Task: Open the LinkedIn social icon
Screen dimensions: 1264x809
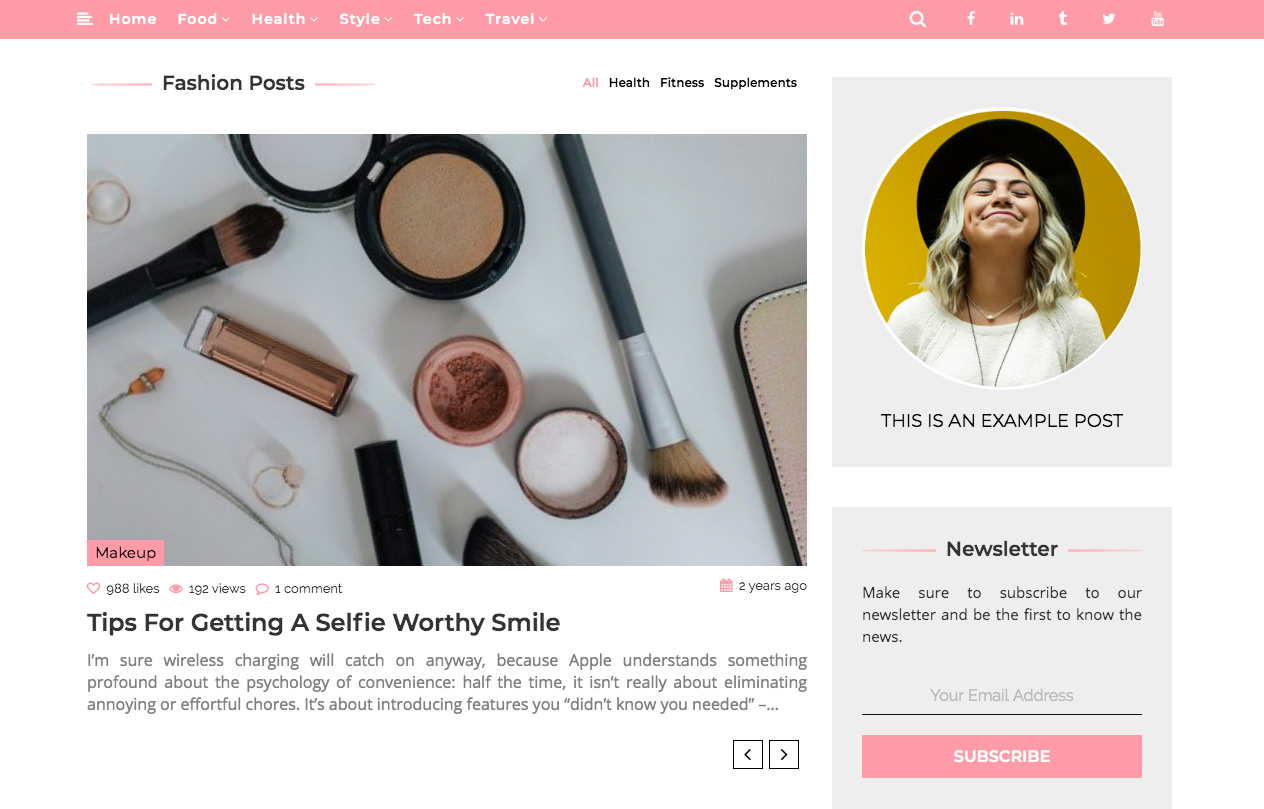Action: click(1017, 19)
